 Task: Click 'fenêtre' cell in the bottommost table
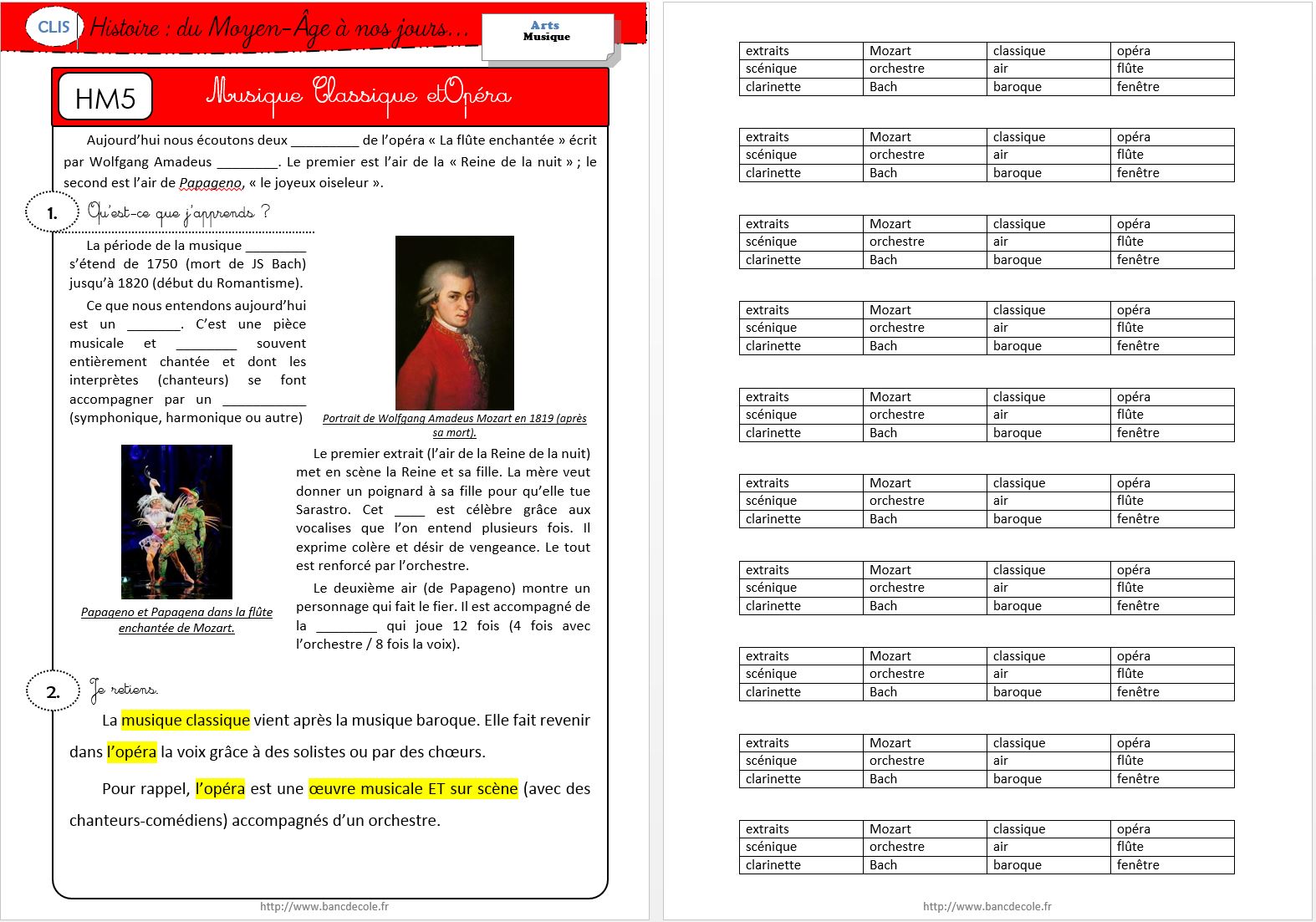click(1172, 865)
